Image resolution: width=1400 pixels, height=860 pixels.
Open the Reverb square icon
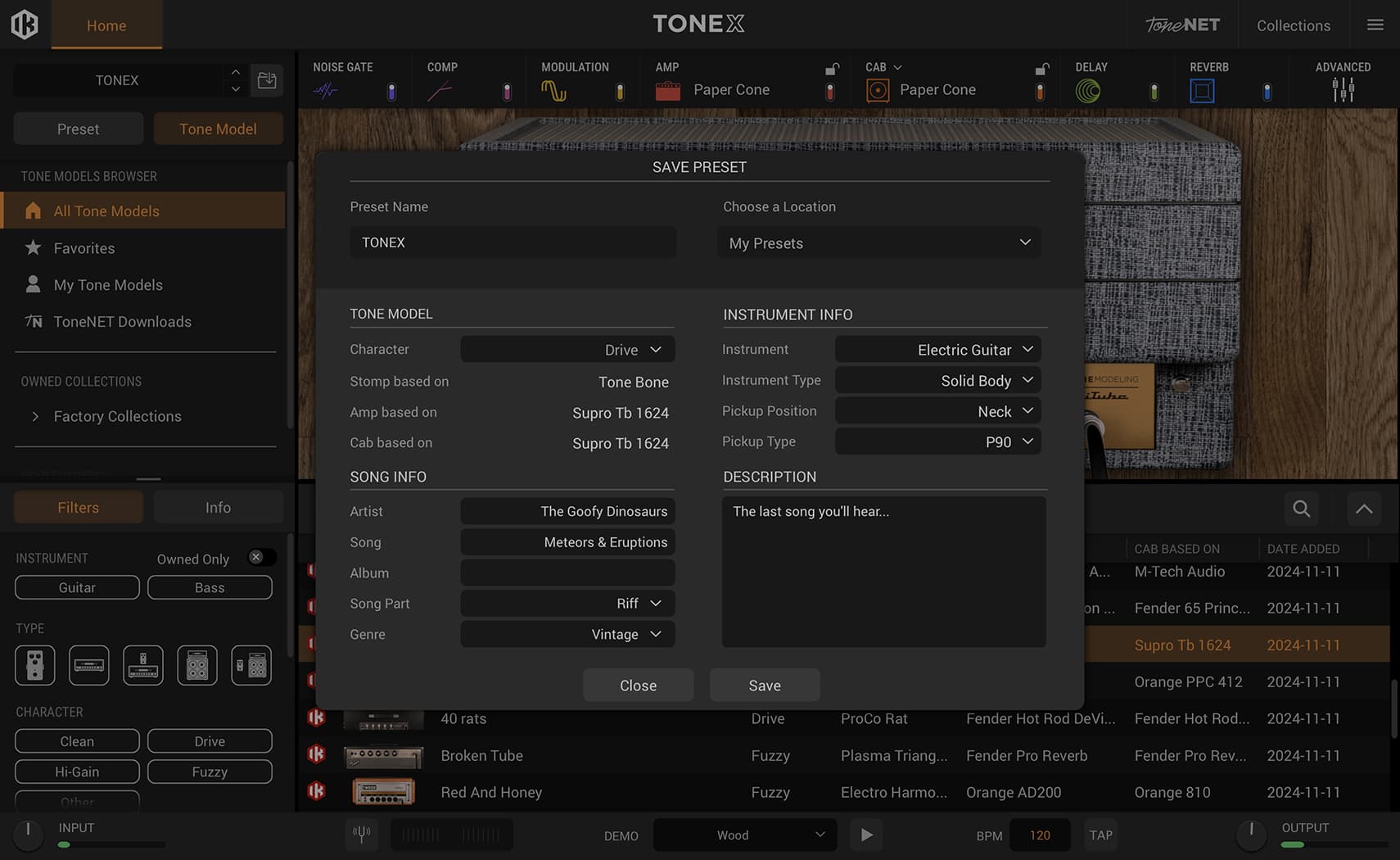point(1202,91)
